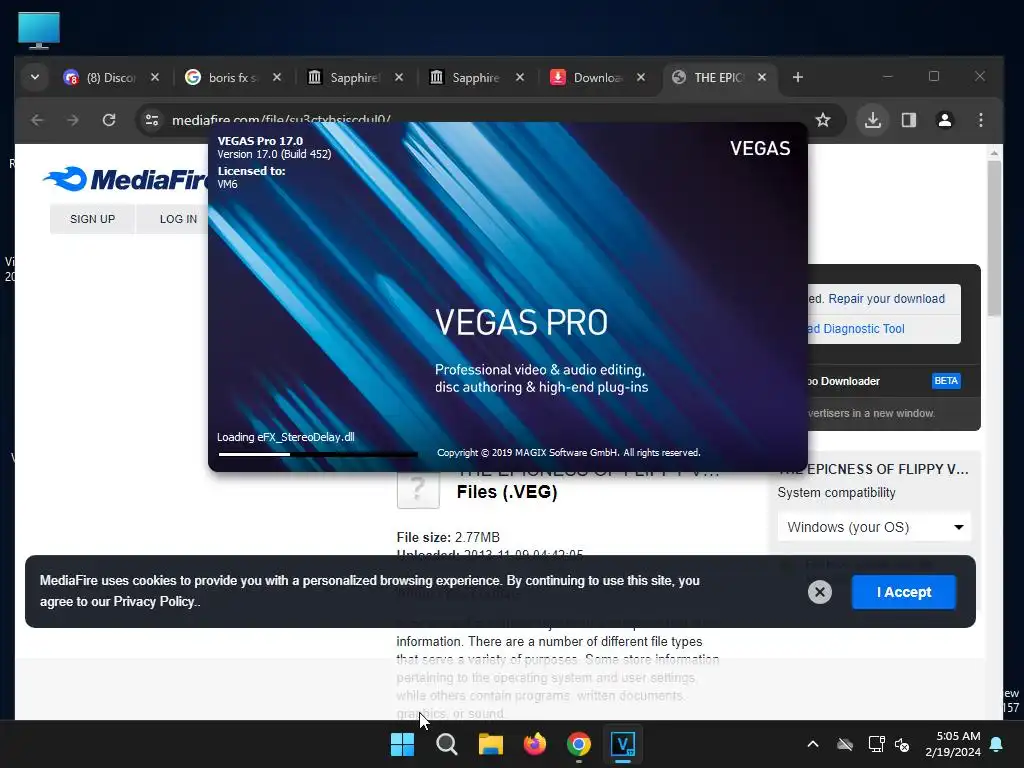1024x768 pixels.
Task: Open Windows Search from taskbar
Action: (x=447, y=744)
